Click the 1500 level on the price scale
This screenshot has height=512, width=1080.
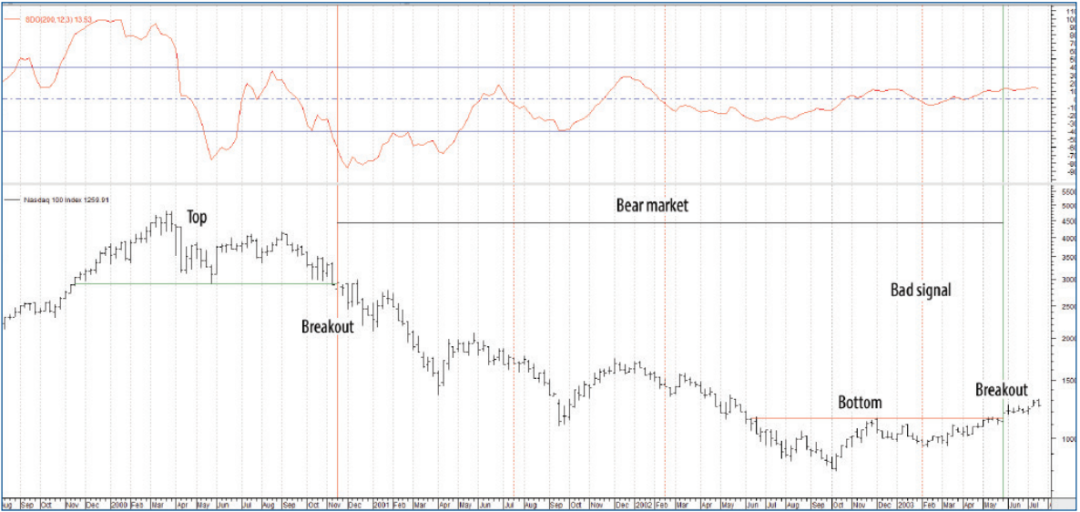coord(1064,381)
